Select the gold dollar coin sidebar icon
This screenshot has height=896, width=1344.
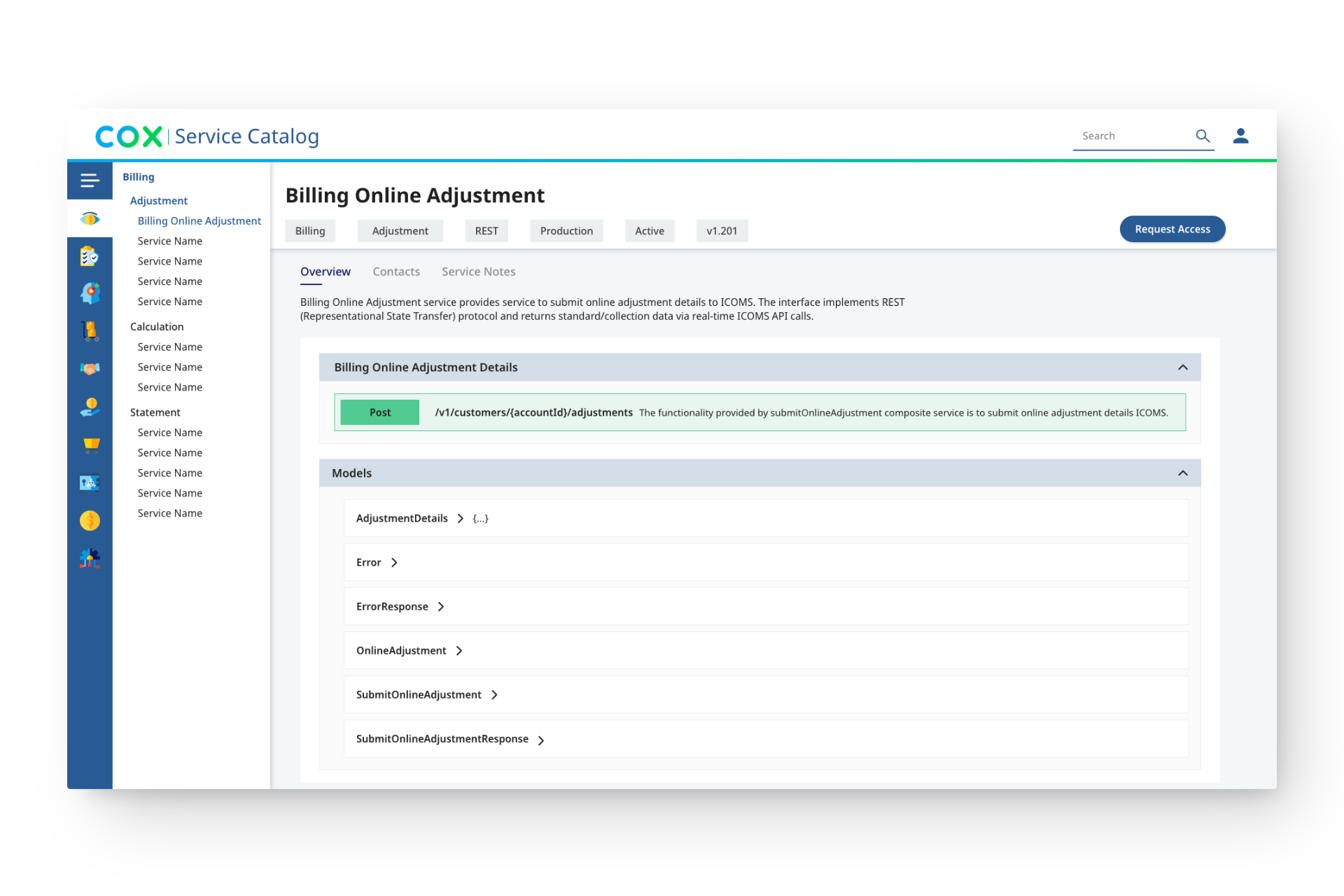tap(90, 521)
